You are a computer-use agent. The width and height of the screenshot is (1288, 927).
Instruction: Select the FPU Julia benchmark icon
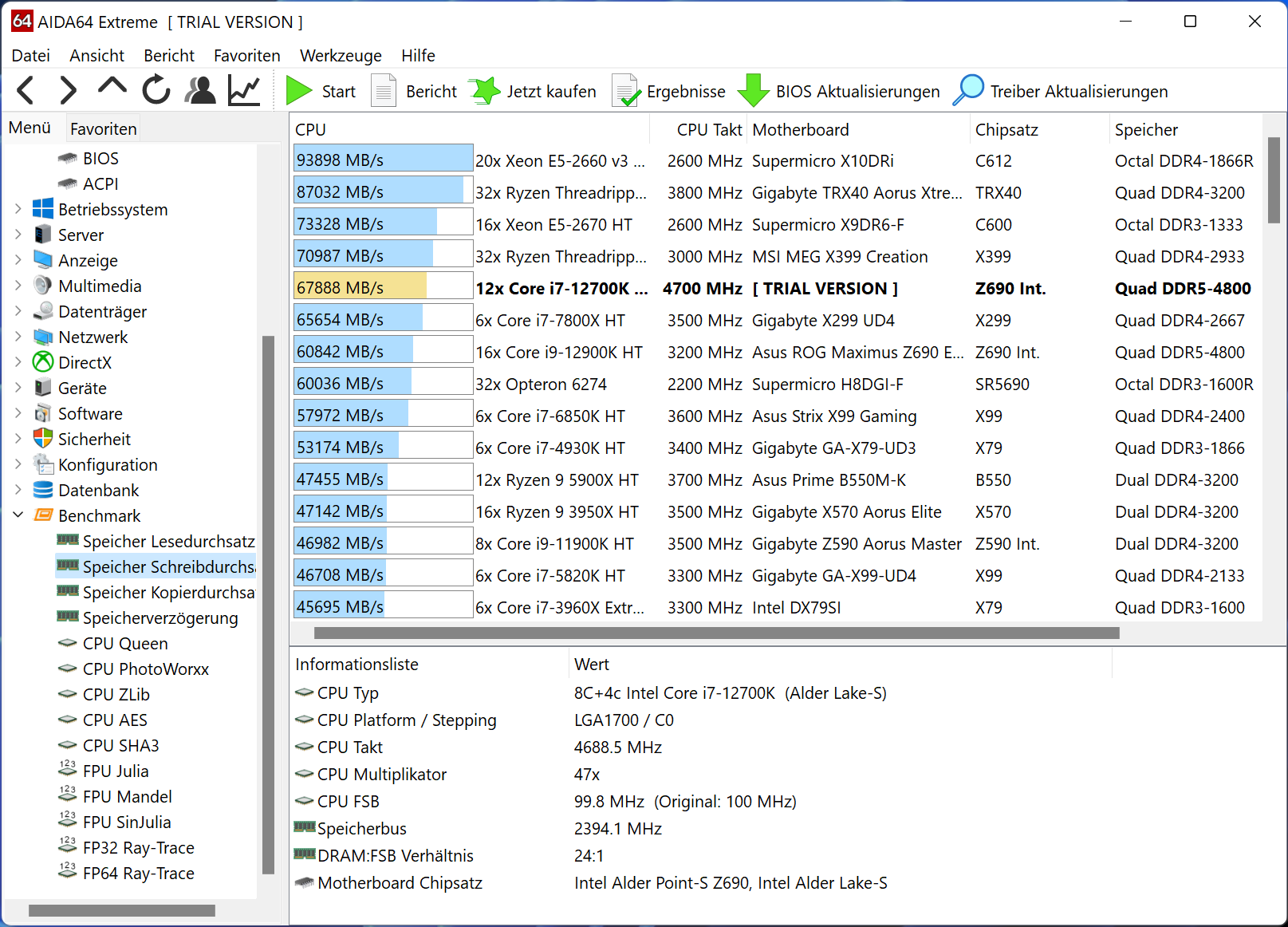point(67,771)
